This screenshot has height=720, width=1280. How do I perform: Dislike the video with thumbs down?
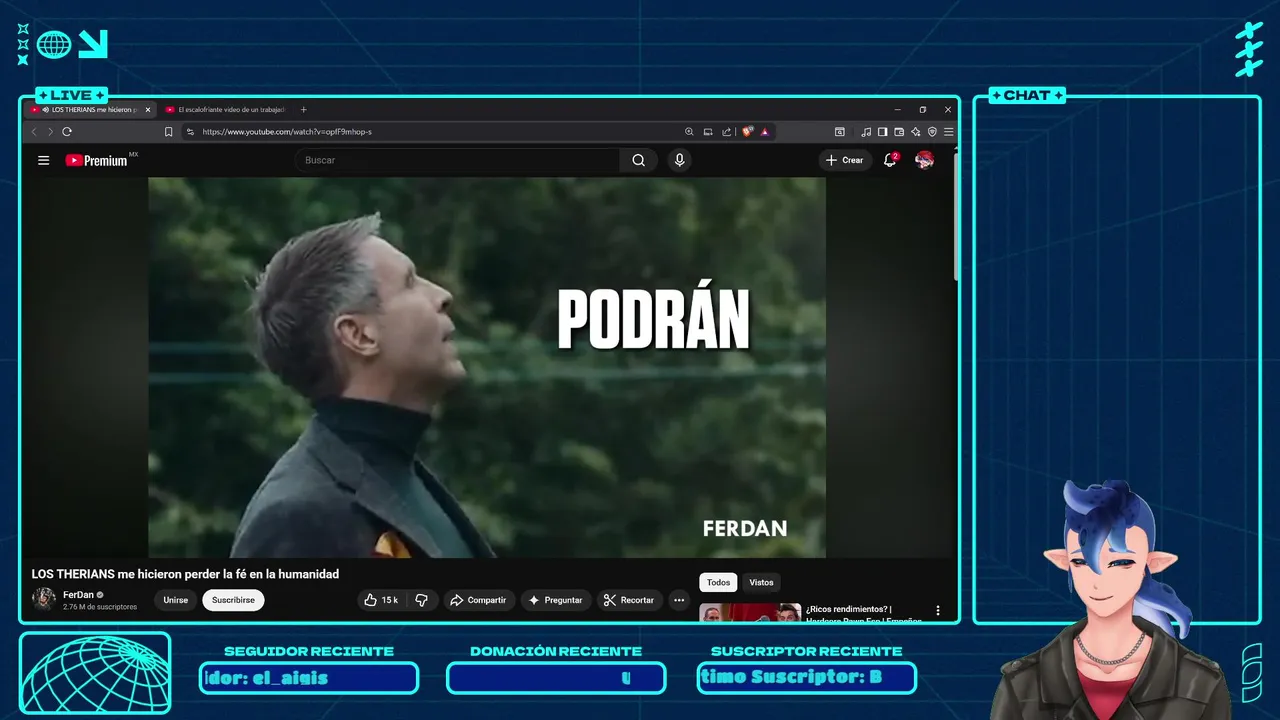[421, 600]
